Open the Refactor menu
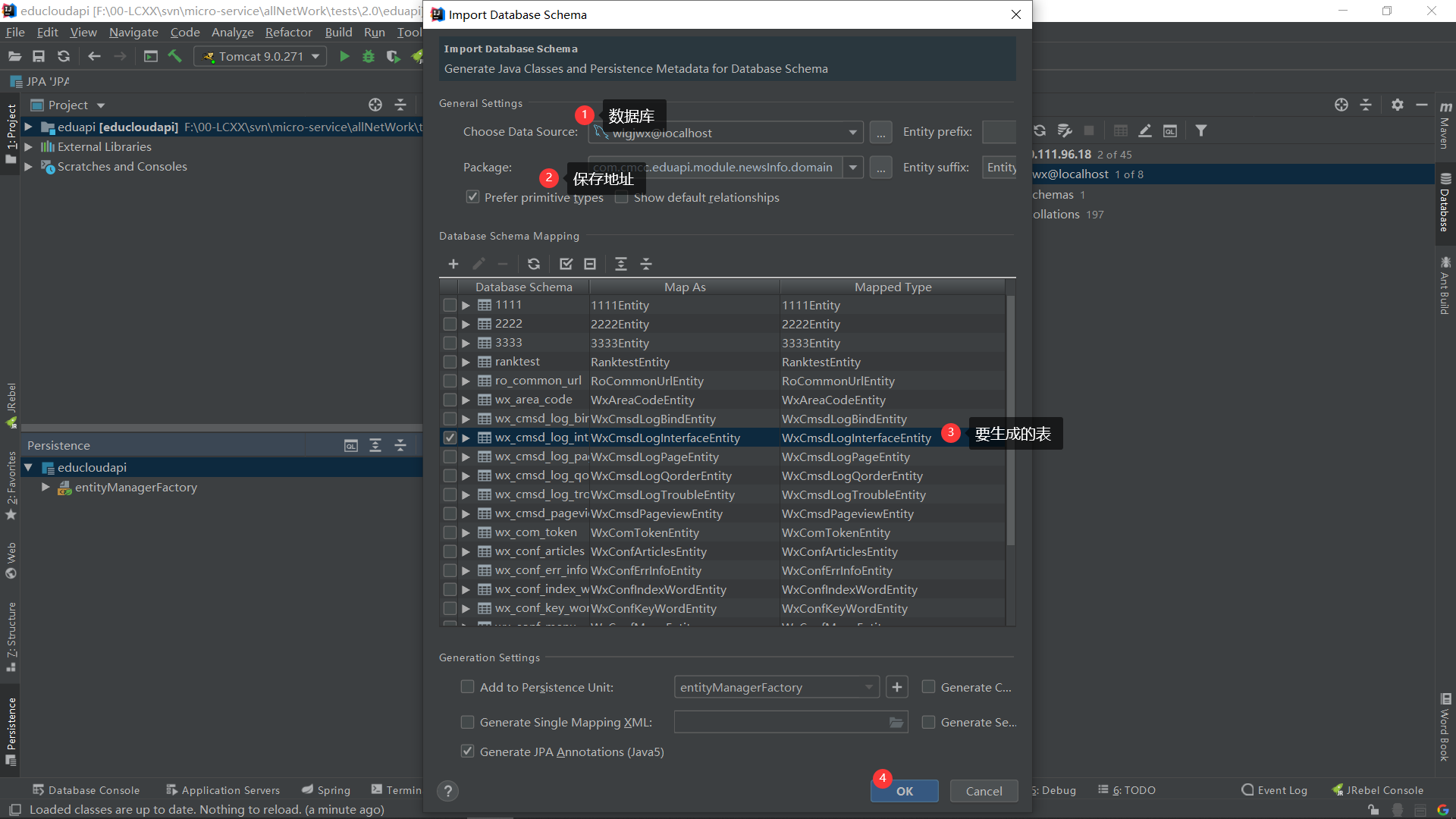 point(288,32)
